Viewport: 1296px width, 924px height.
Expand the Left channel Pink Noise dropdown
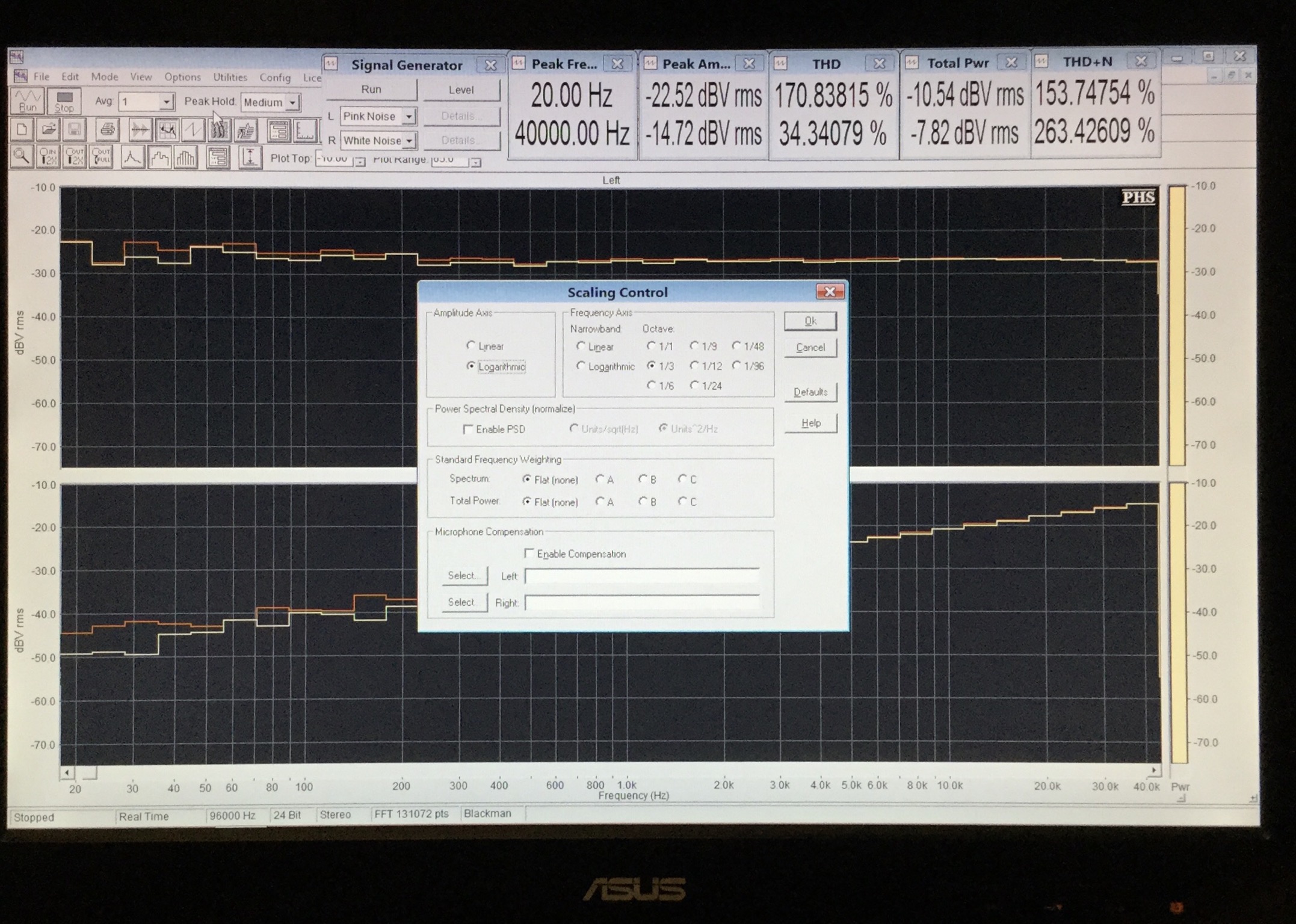pos(409,116)
